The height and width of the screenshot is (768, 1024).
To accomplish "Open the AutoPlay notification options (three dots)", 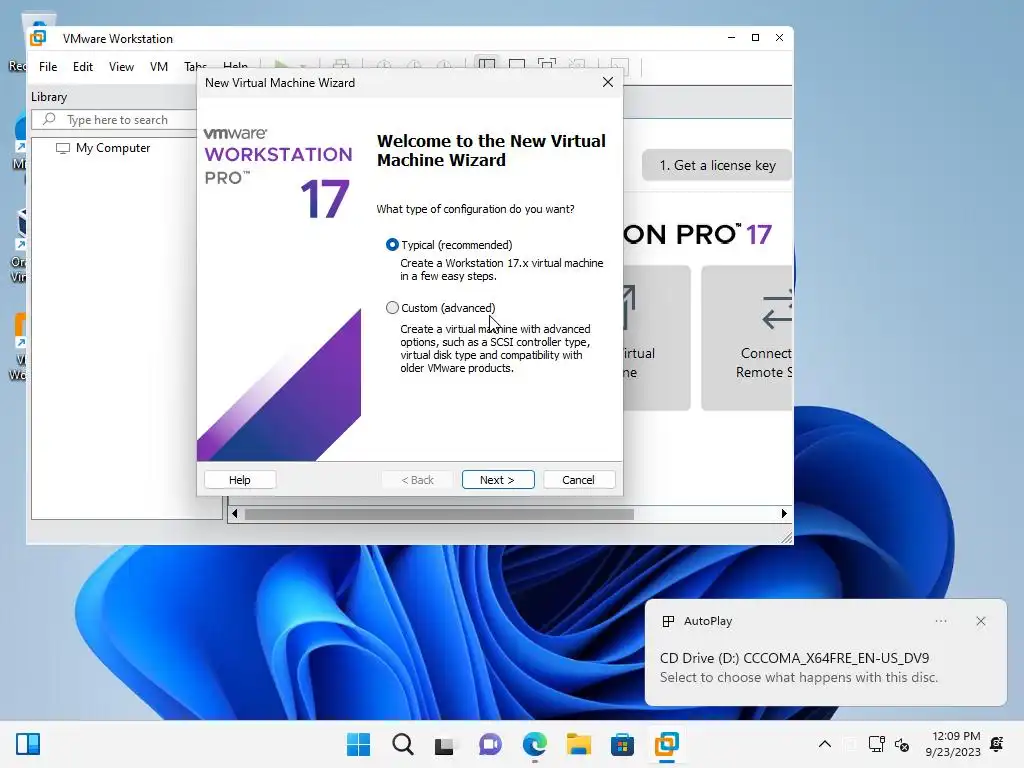I will pos(941,621).
